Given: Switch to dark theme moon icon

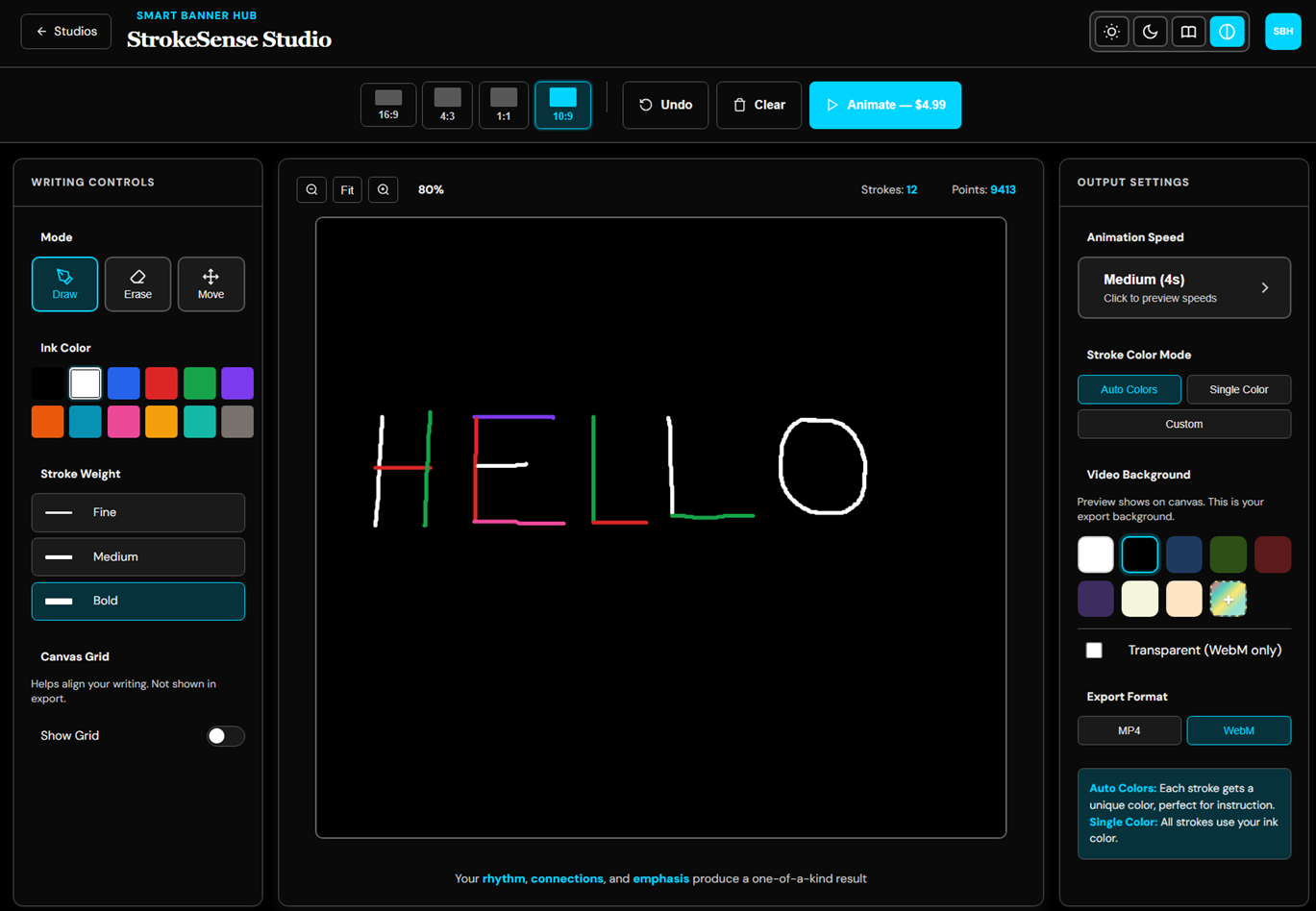Looking at the screenshot, I should click(1150, 32).
